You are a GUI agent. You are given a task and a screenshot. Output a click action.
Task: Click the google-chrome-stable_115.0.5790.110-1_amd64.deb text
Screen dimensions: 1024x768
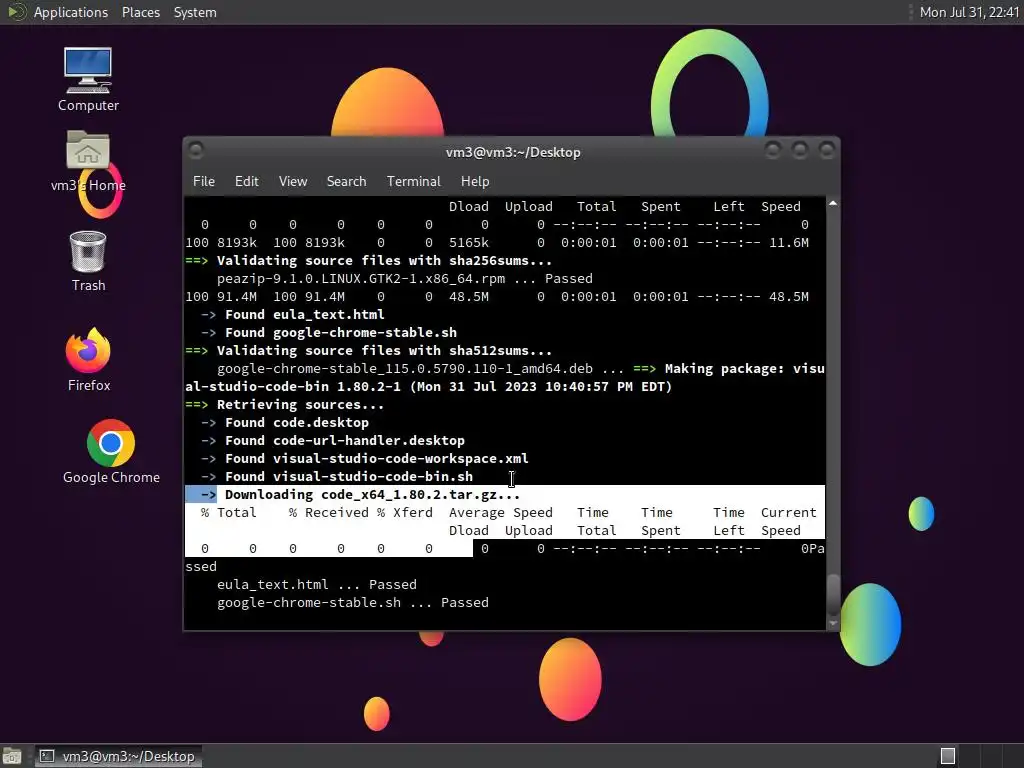[405, 369]
